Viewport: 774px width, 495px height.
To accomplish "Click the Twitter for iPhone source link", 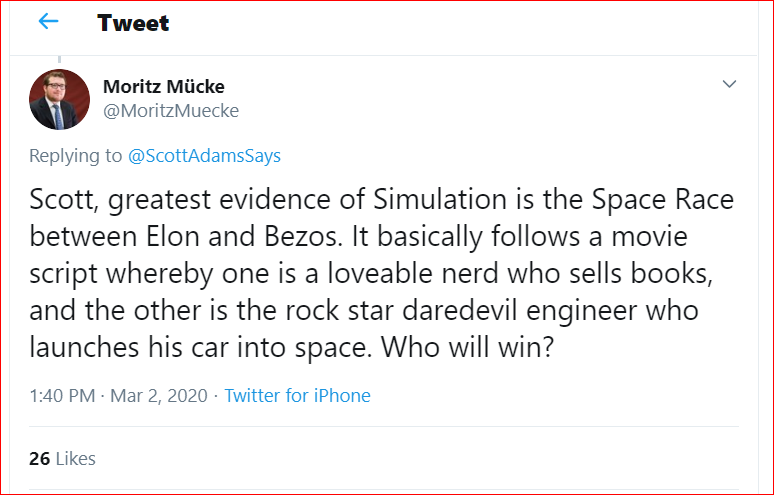I will (x=297, y=396).
